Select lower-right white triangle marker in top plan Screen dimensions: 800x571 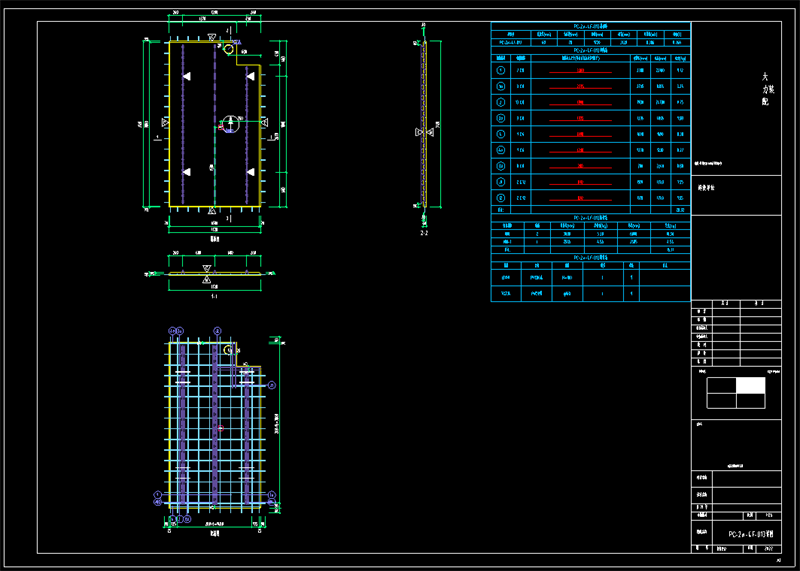point(251,172)
